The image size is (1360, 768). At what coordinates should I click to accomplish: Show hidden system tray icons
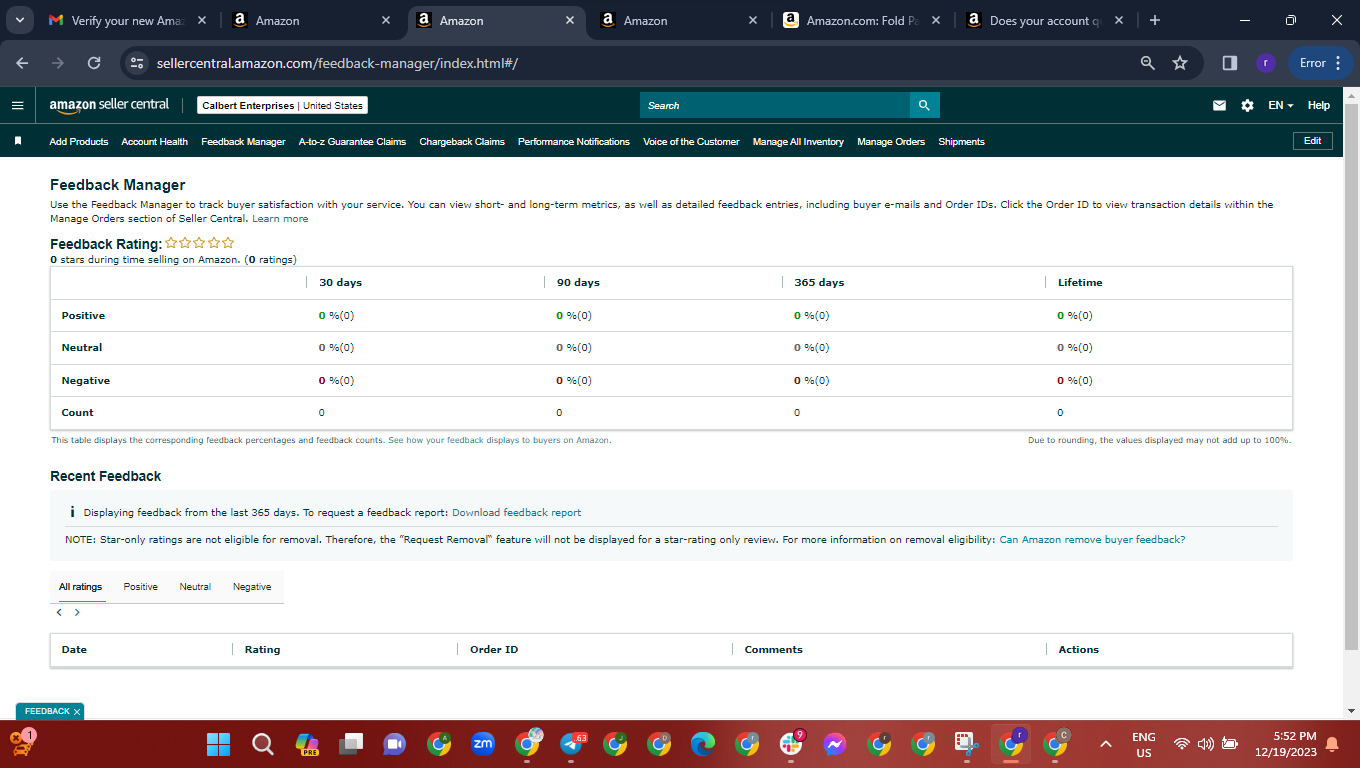point(1106,744)
